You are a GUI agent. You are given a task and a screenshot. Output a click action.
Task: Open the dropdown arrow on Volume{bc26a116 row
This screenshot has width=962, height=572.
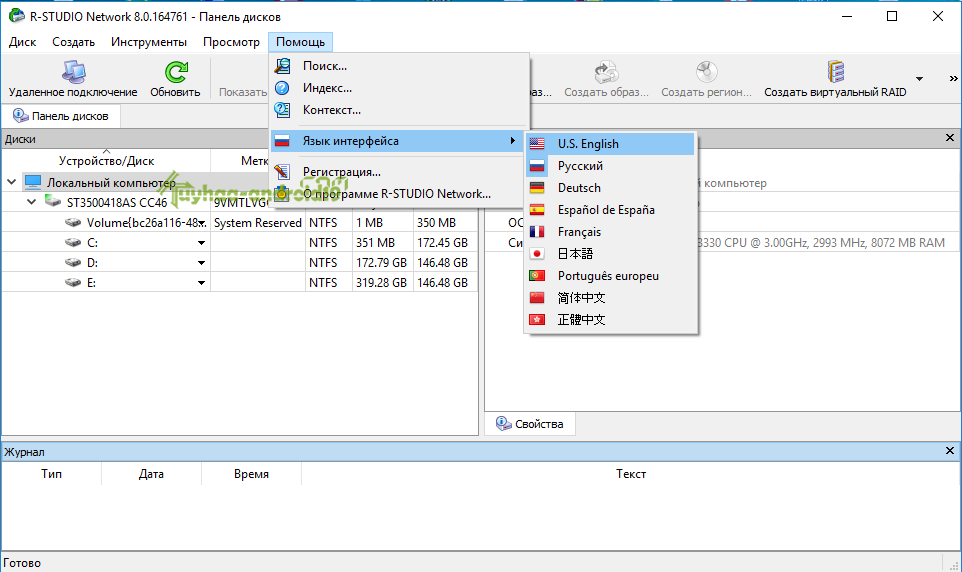pyautogui.click(x=202, y=224)
